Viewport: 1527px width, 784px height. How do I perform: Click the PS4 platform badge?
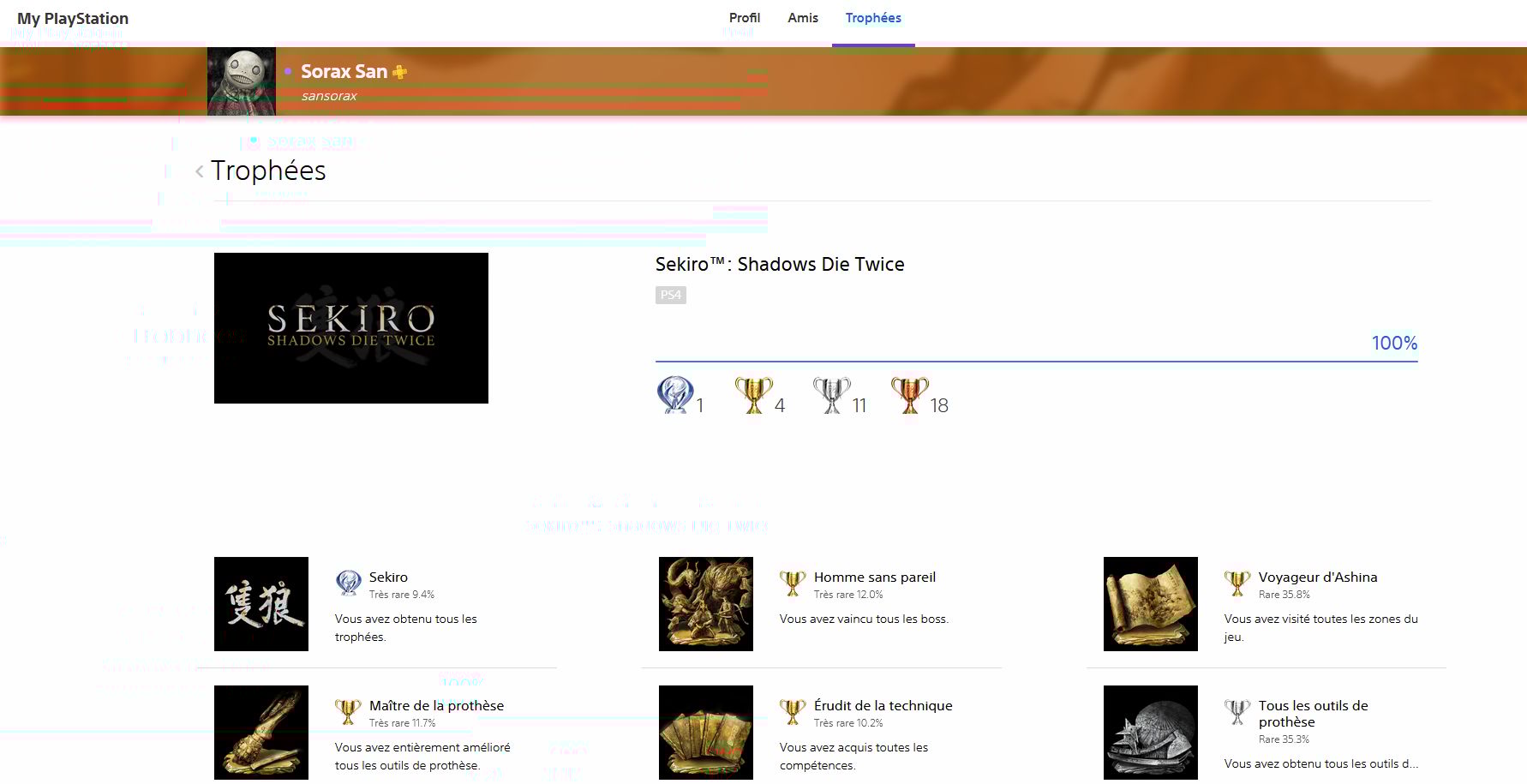click(x=671, y=295)
